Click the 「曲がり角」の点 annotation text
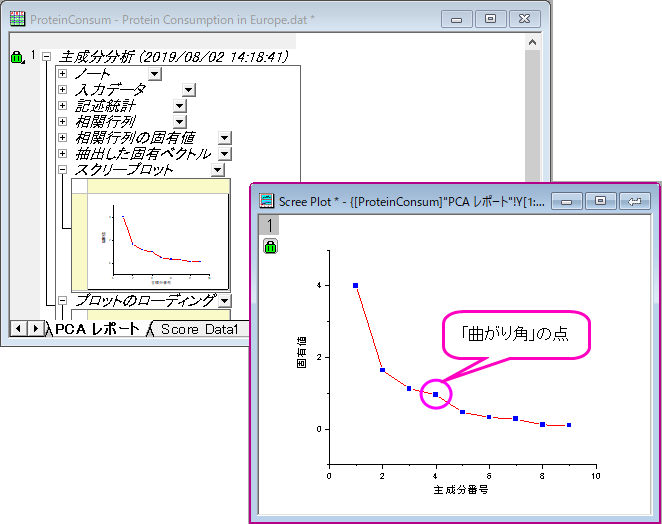 pos(515,334)
